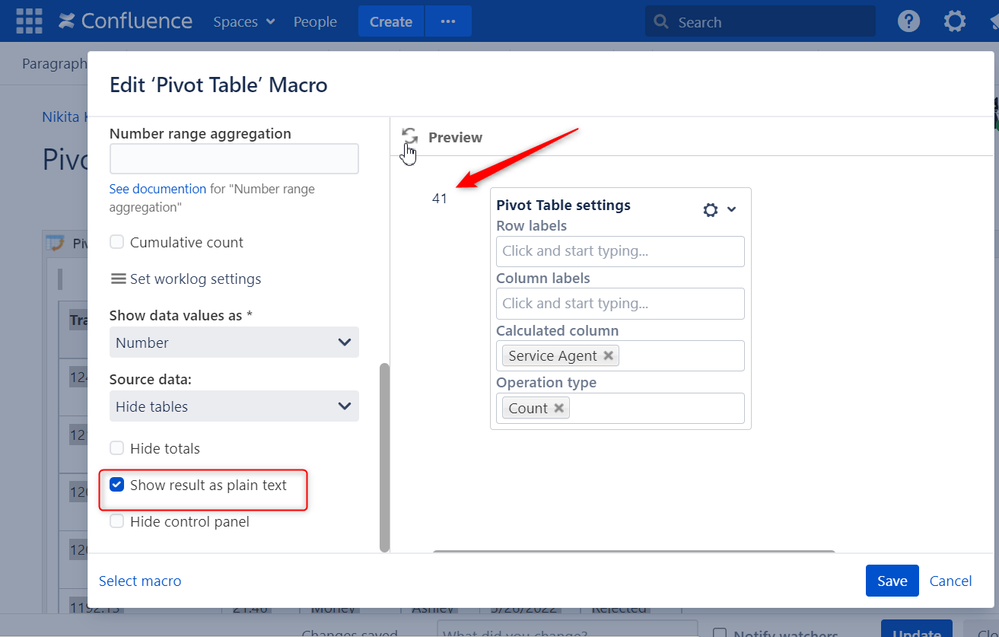Toggle the Hide totals checkbox
This screenshot has width=999, height=637.
(117, 448)
